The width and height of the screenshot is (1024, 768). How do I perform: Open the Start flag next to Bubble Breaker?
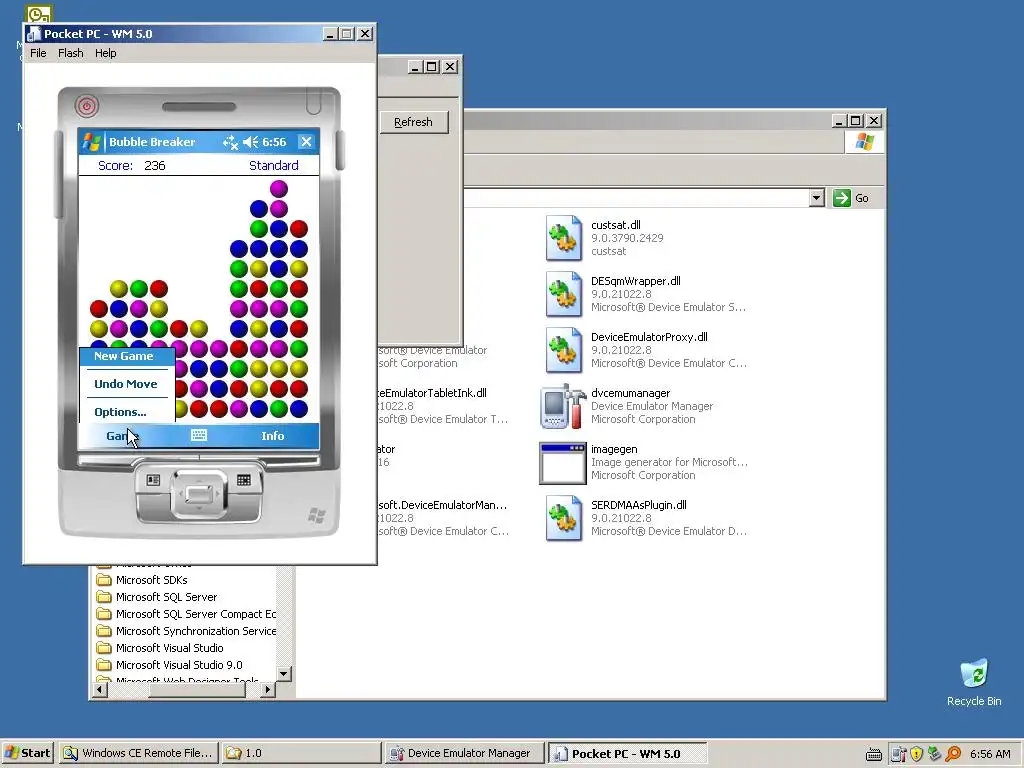tap(92, 142)
